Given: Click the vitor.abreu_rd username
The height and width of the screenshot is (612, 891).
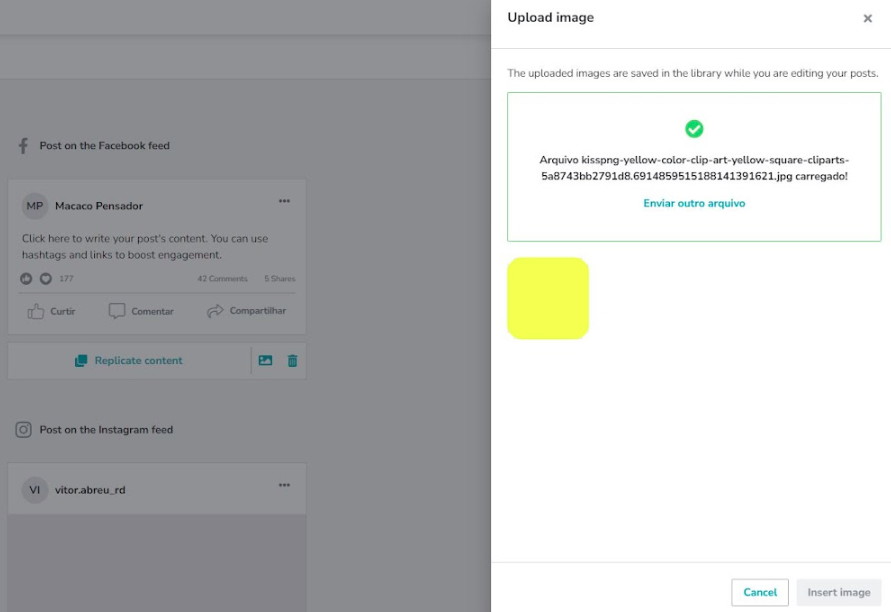Looking at the screenshot, I should pos(90,490).
